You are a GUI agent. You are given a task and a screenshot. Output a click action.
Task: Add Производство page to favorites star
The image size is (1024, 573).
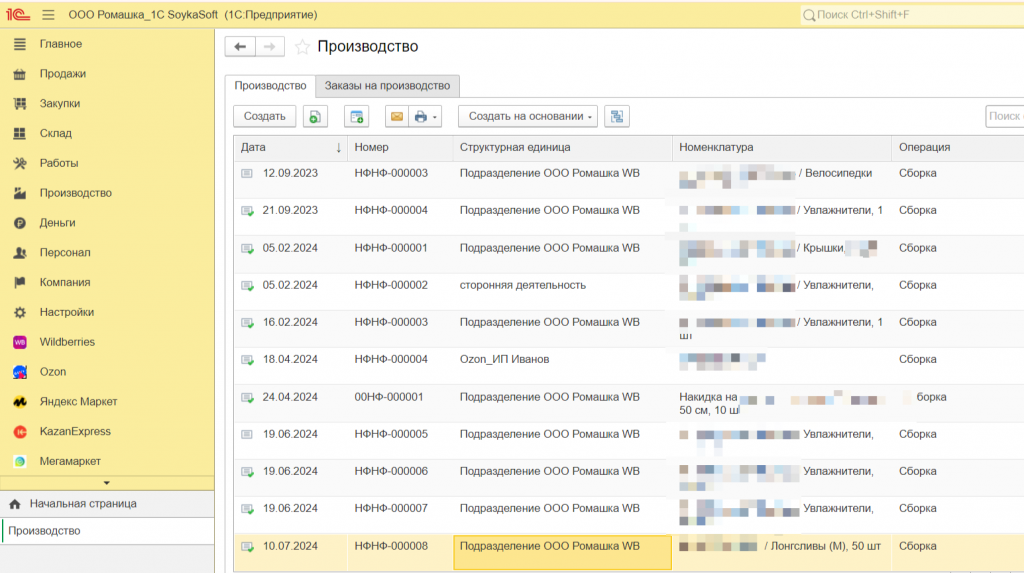[302, 47]
